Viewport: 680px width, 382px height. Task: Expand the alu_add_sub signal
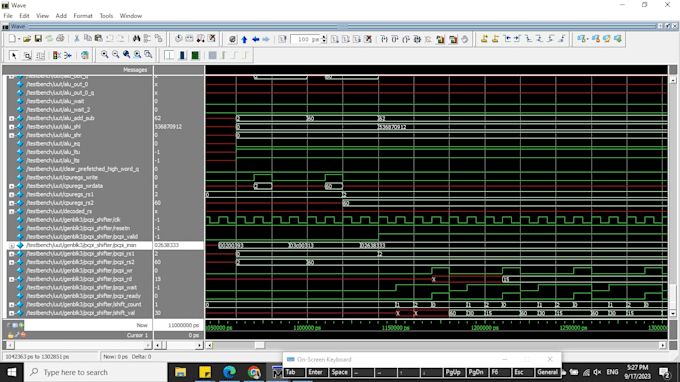pos(11,118)
